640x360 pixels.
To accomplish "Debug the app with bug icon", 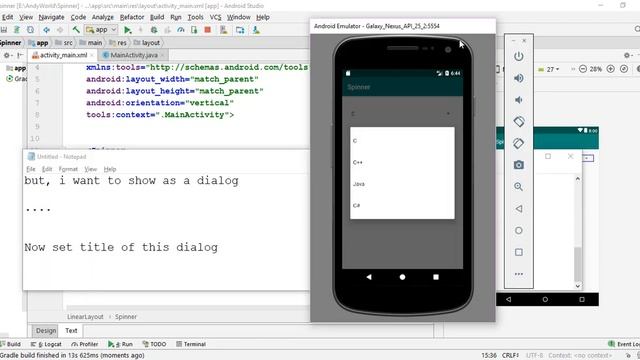I will (154, 30).
